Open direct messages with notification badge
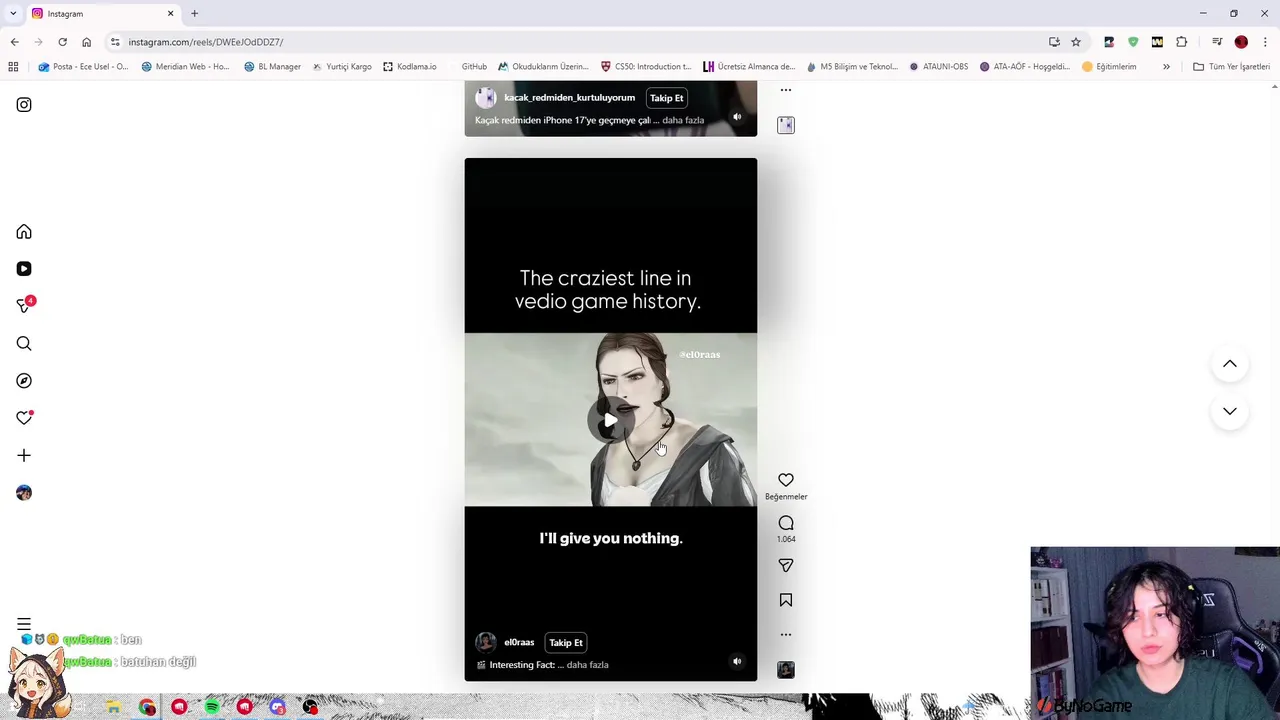Viewport: 1280px width, 720px height. (25, 305)
